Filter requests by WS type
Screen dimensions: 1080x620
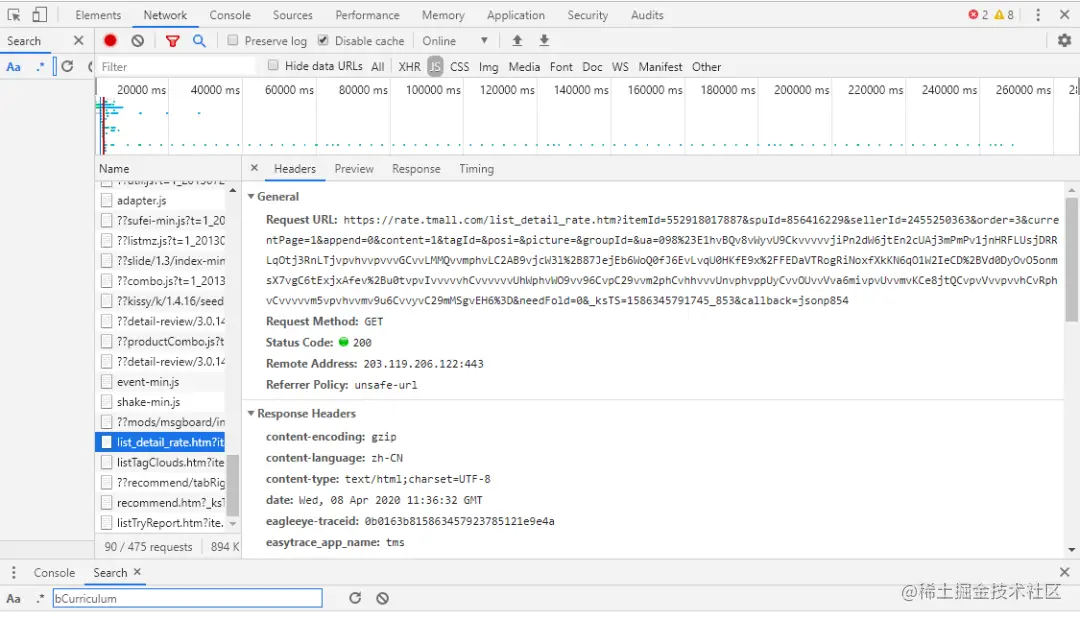click(x=620, y=67)
